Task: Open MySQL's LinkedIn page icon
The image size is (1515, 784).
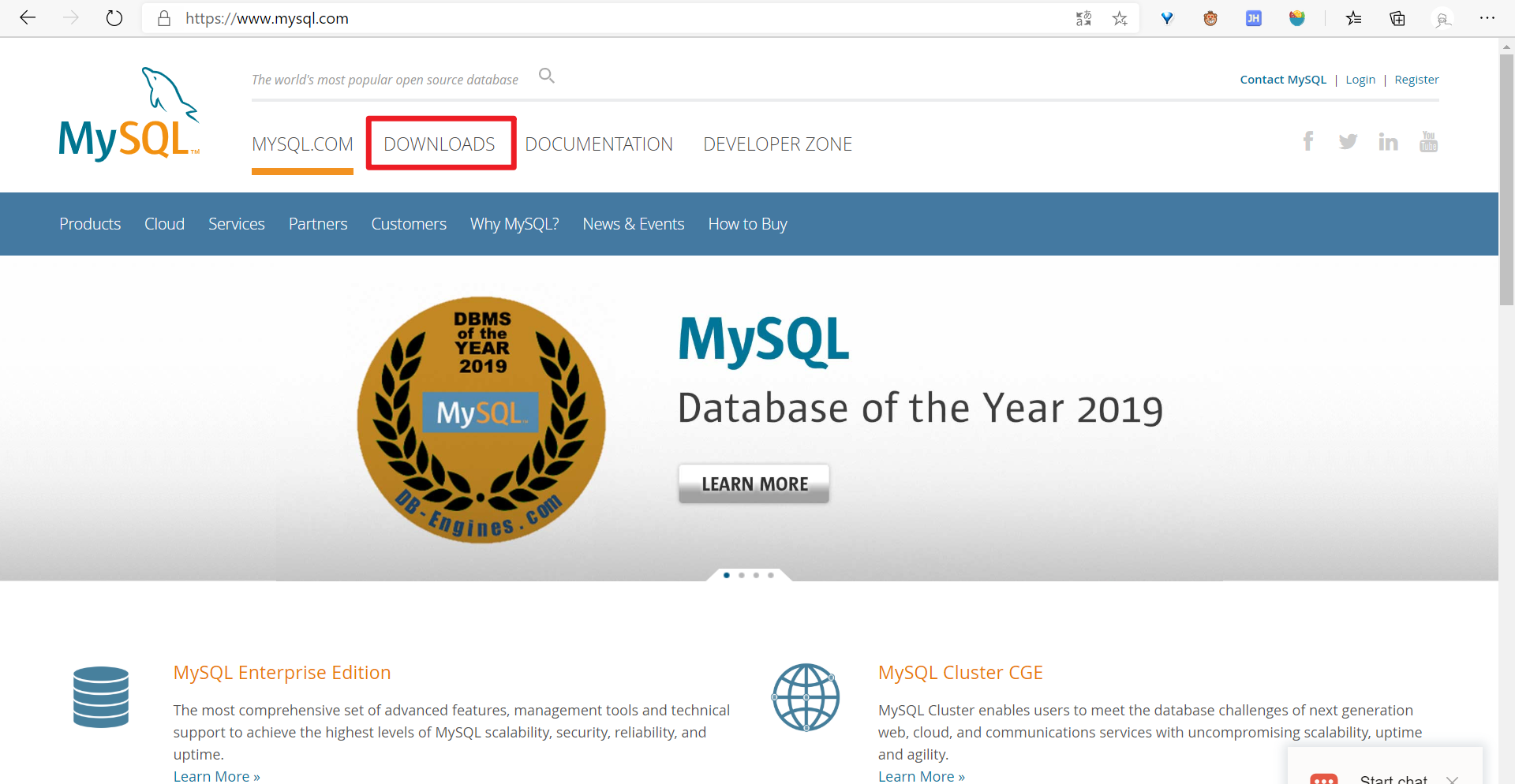Action: (1388, 142)
